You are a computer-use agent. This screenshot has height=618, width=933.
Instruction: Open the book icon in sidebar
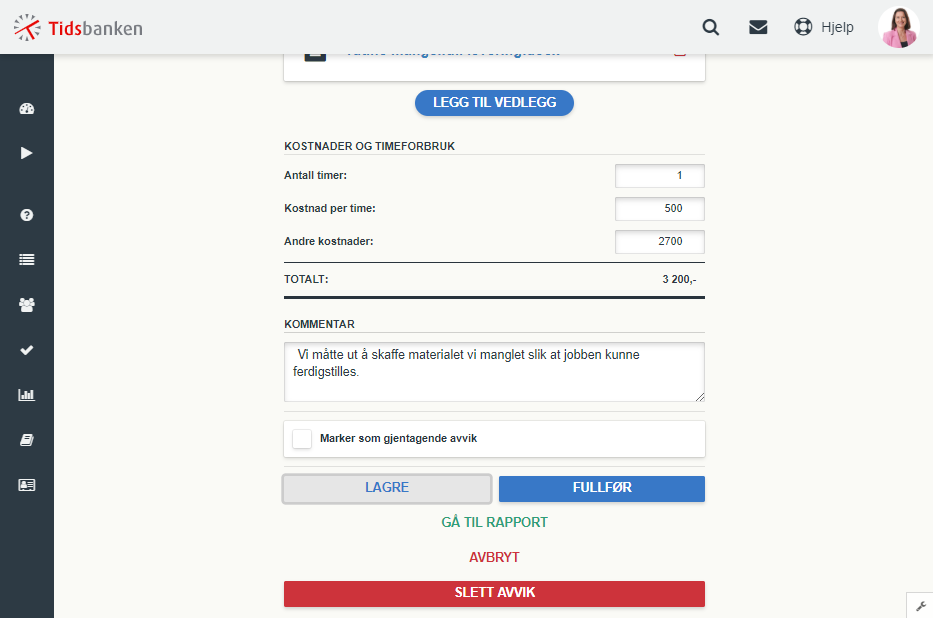tap(27, 440)
